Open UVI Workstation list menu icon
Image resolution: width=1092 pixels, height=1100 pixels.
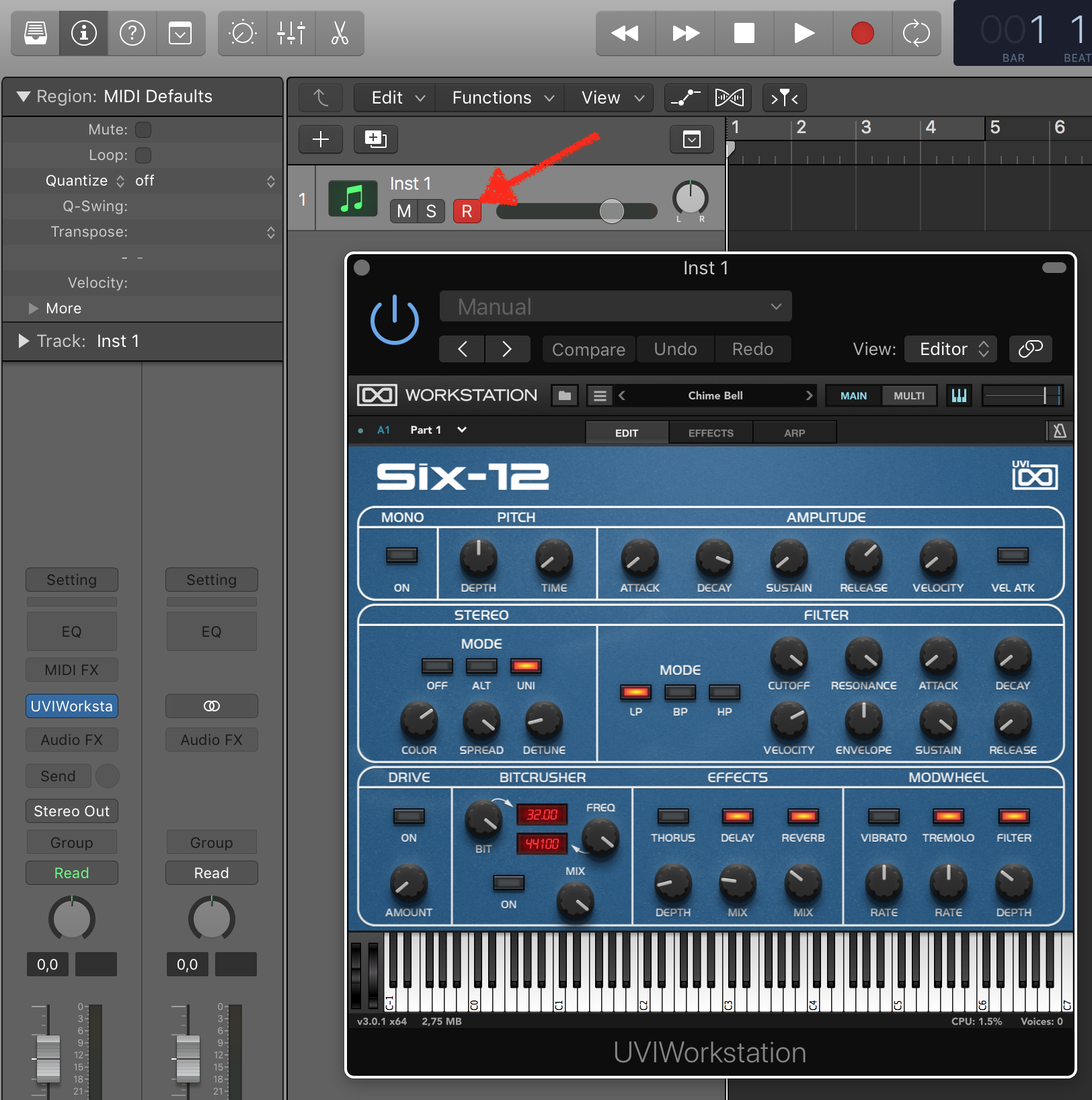click(x=600, y=395)
